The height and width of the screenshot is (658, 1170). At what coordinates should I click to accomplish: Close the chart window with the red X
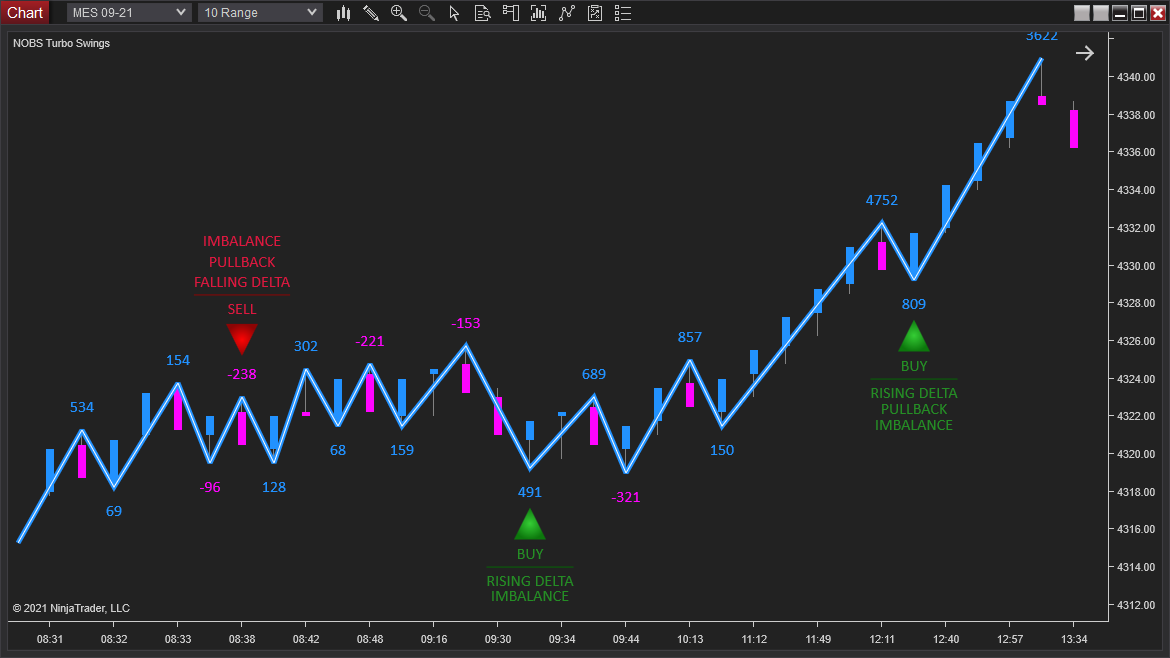[x=1158, y=13]
